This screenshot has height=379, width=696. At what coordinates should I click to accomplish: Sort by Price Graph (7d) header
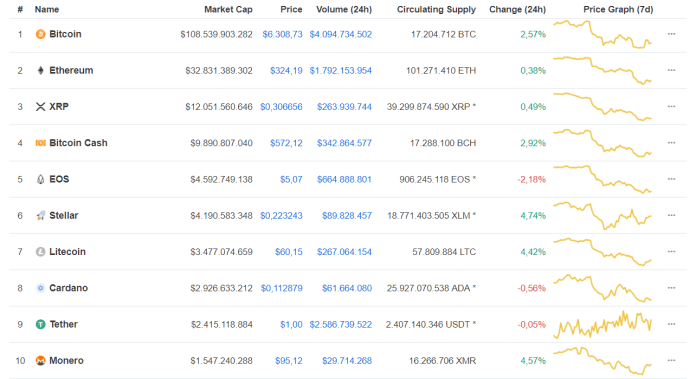[x=618, y=9]
